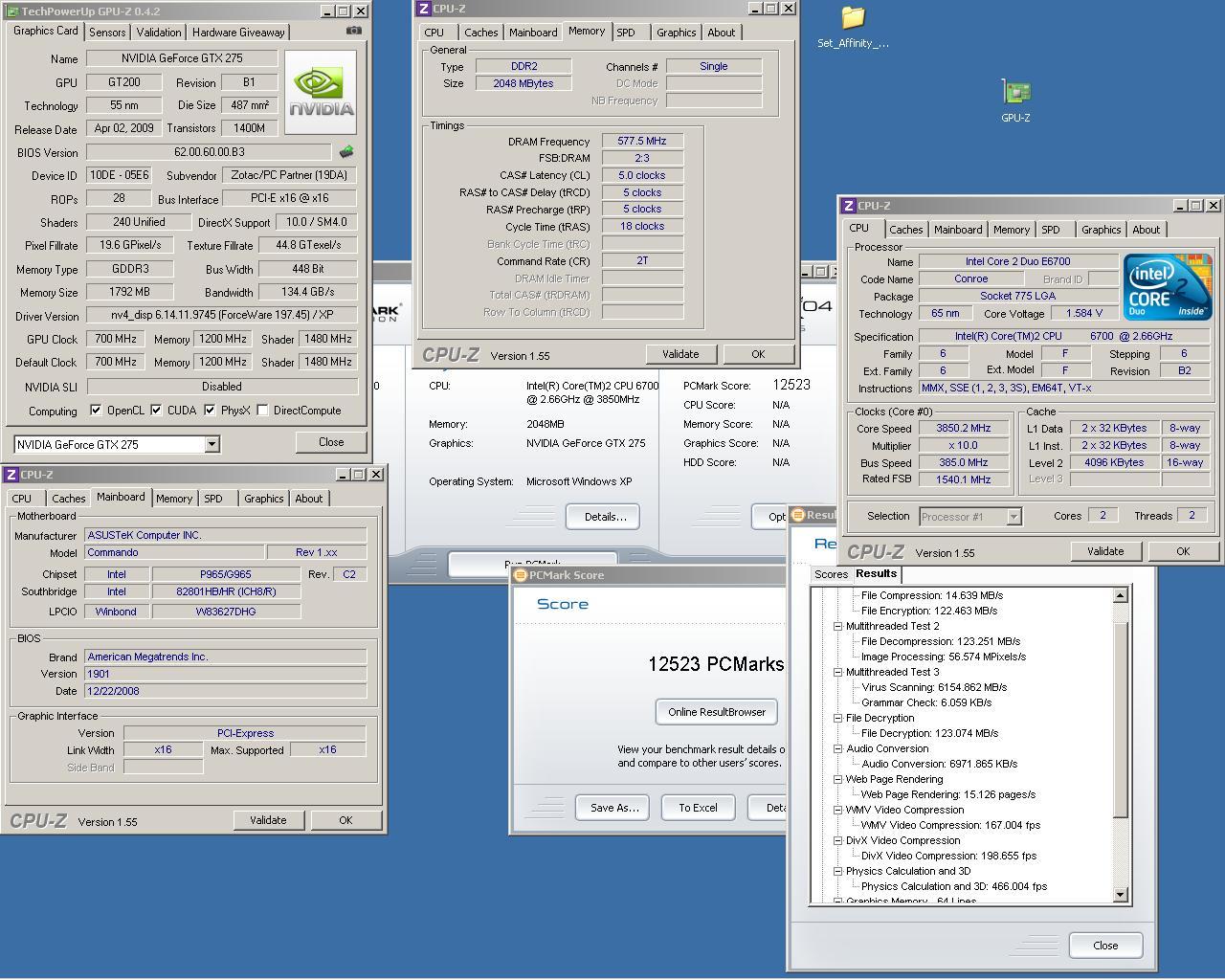Click the BIOS save chip icon in GPU-Z
Screen dimensions: 1225x980
coord(346,151)
